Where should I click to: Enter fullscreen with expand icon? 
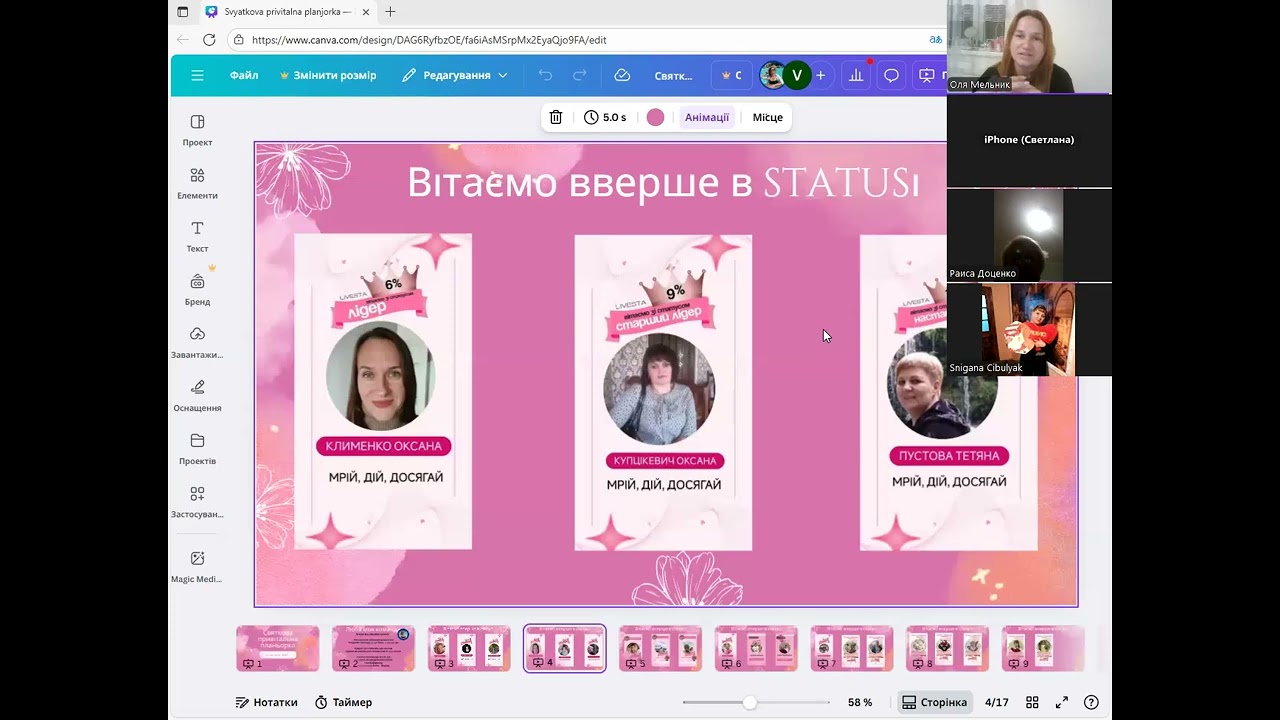pos(1062,702)
